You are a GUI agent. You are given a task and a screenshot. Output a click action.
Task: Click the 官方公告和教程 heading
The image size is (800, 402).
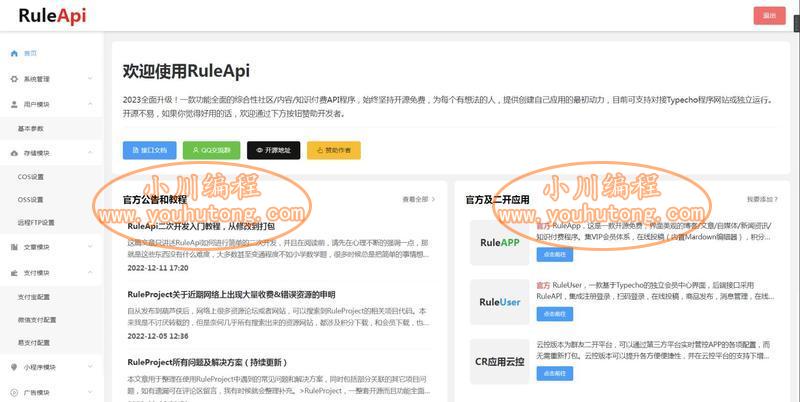(x=155, y=199)
